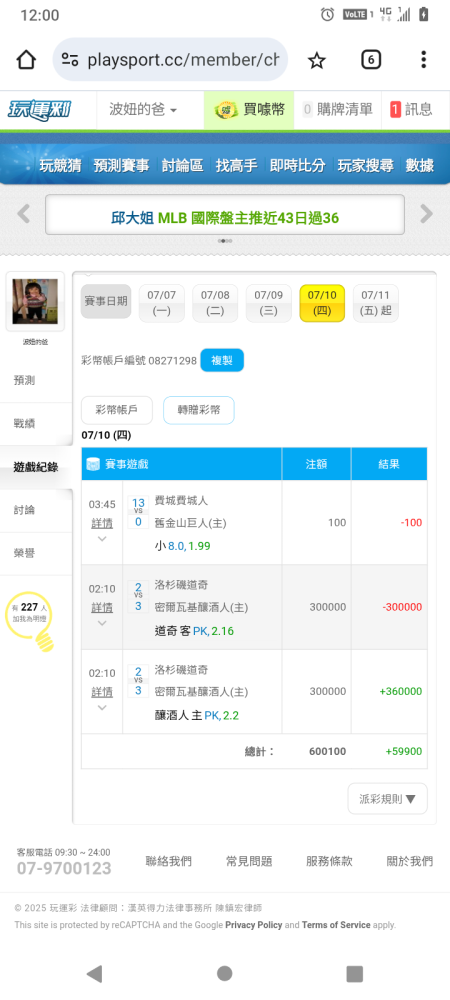The image size is (450, 1000).
Task: Open Chrome three-dot menu
Action: pos(423,60)
